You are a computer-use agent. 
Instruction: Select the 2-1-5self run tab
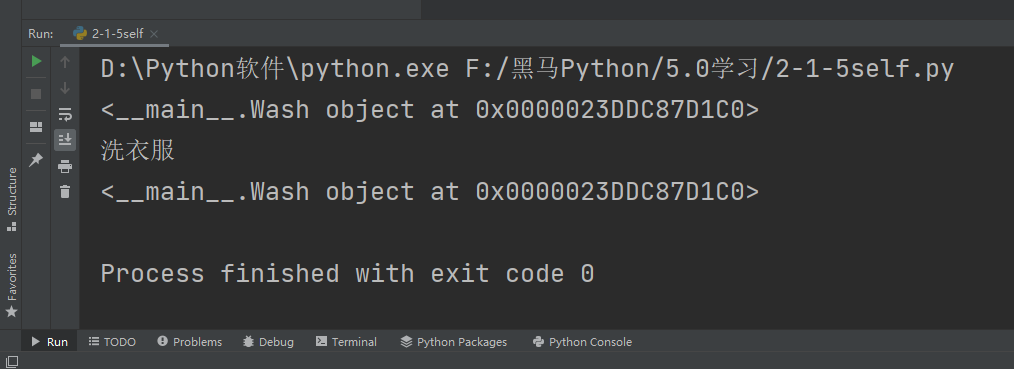coord(108,34)
